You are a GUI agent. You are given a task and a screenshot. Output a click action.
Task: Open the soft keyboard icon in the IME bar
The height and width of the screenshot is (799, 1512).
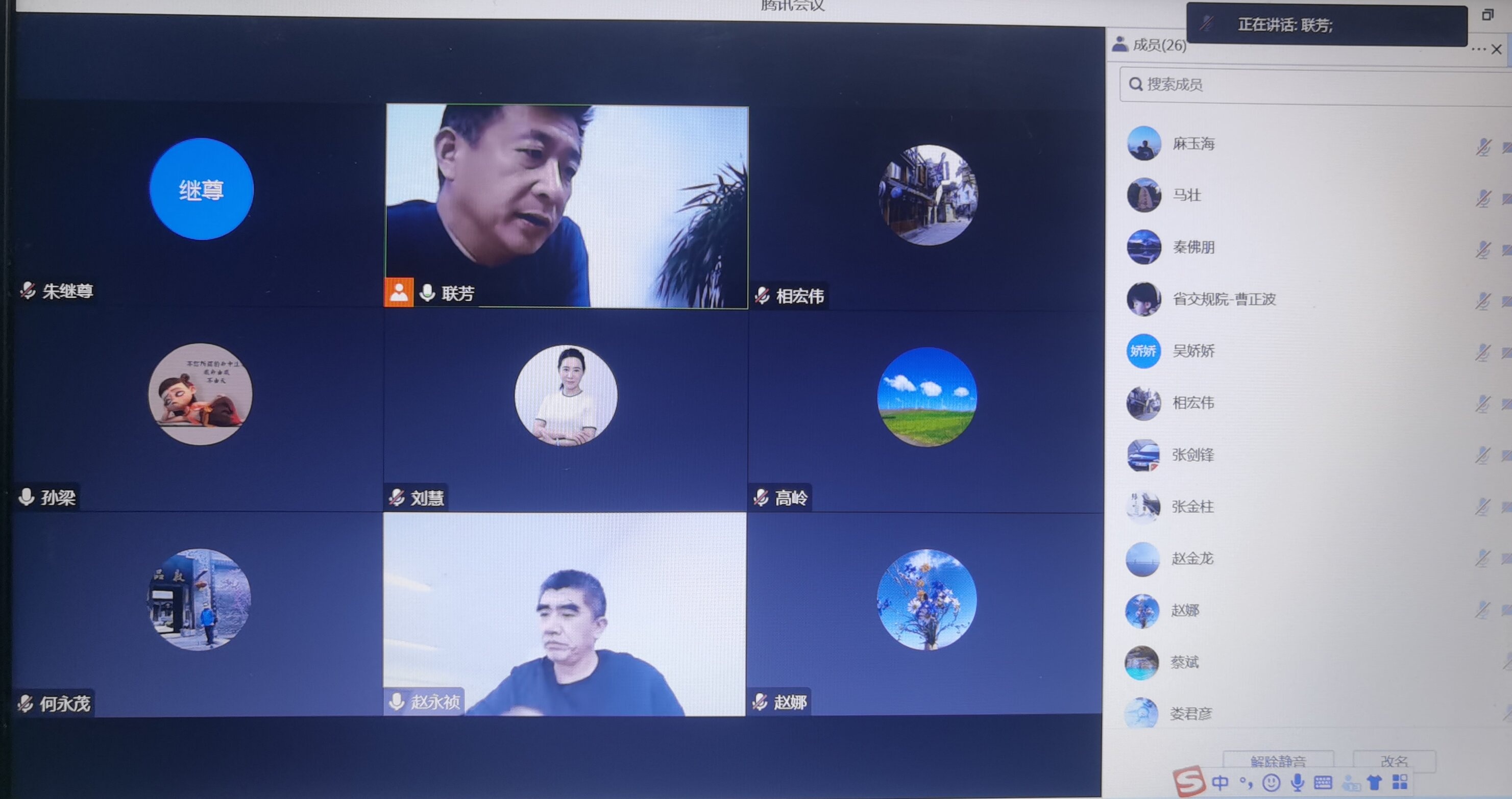(1323, 783)
